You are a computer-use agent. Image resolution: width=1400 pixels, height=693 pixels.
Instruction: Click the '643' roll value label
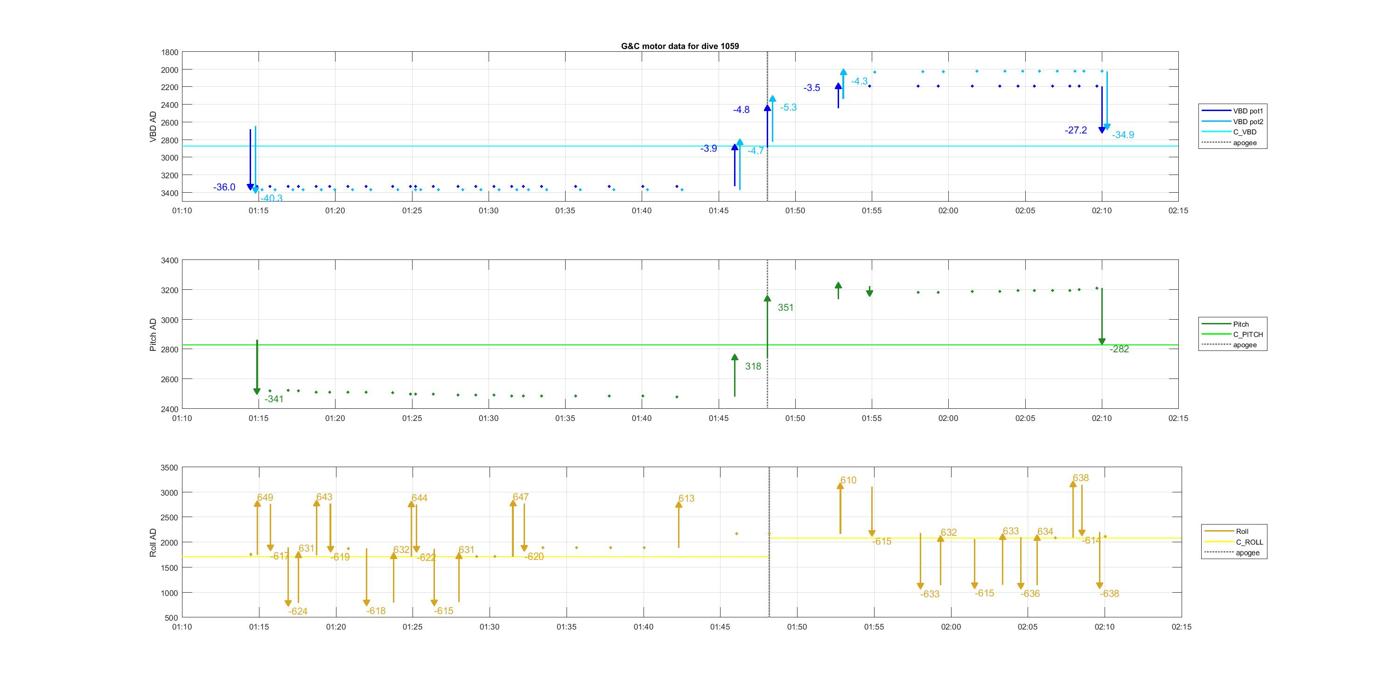324,497
